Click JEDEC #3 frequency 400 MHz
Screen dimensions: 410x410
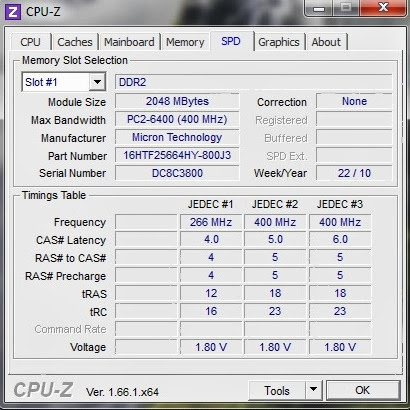[340, 222]
